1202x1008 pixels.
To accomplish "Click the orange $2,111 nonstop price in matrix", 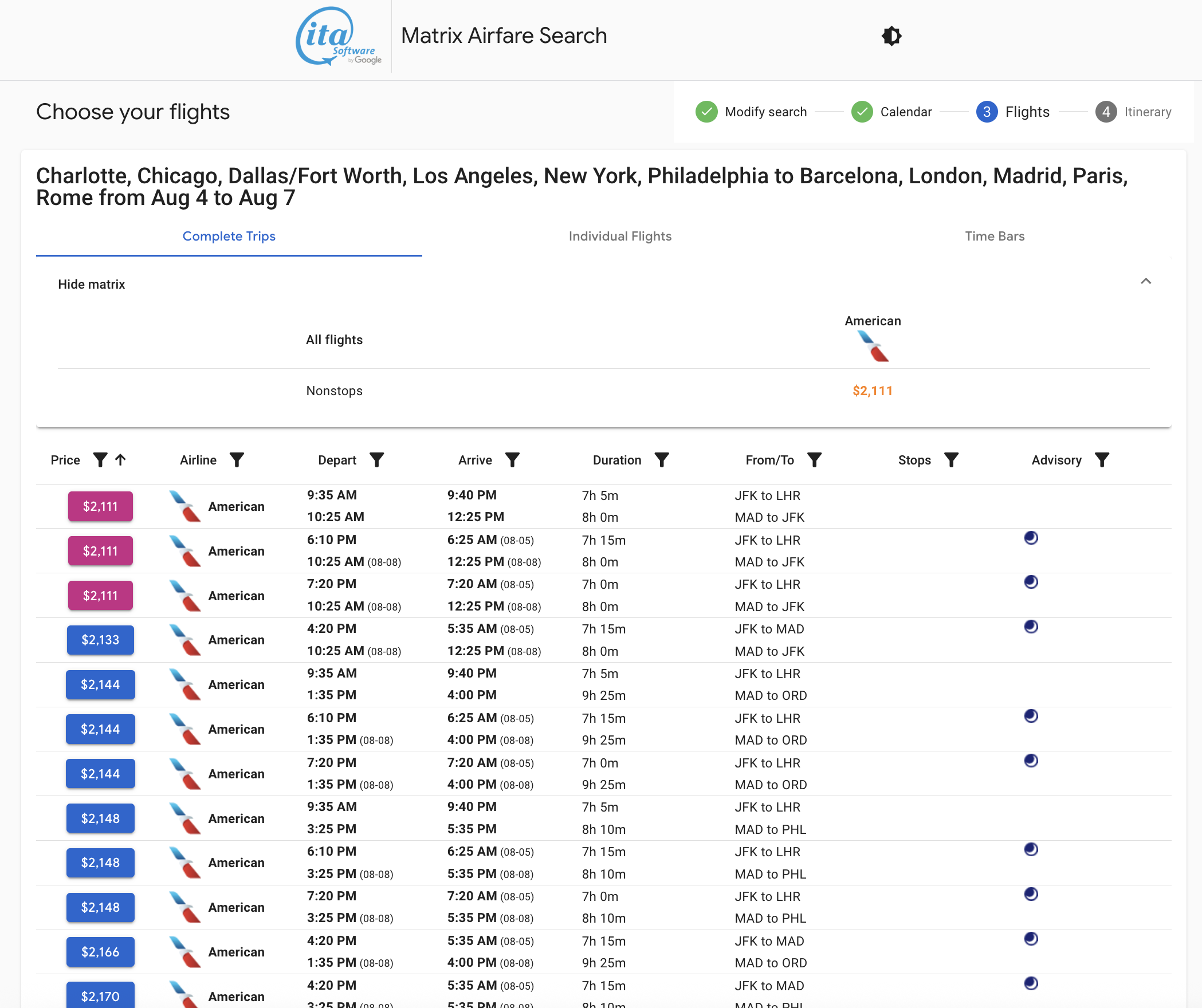I will (x=873, y=391).
